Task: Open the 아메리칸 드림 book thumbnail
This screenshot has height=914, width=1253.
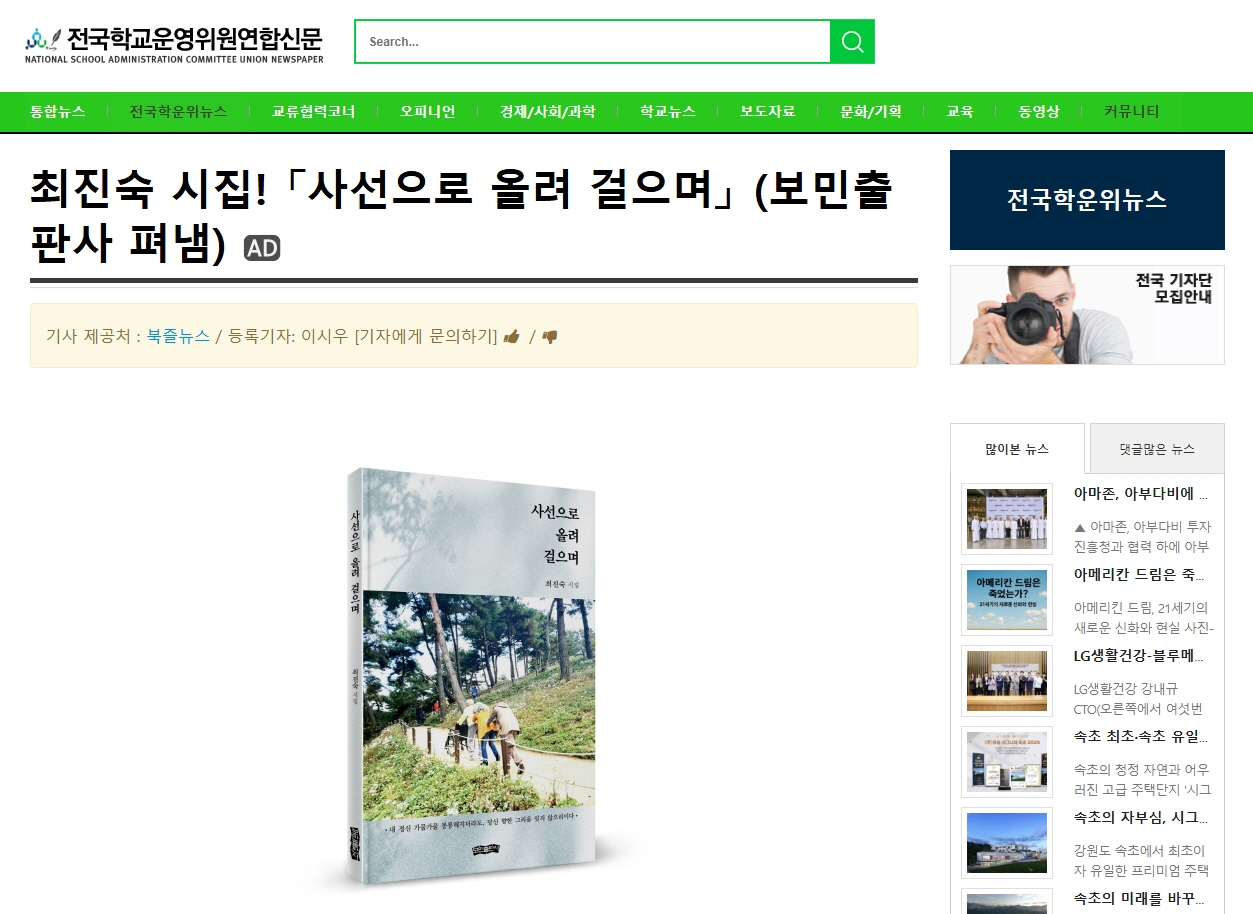Action: click(x=1007, y=599)
